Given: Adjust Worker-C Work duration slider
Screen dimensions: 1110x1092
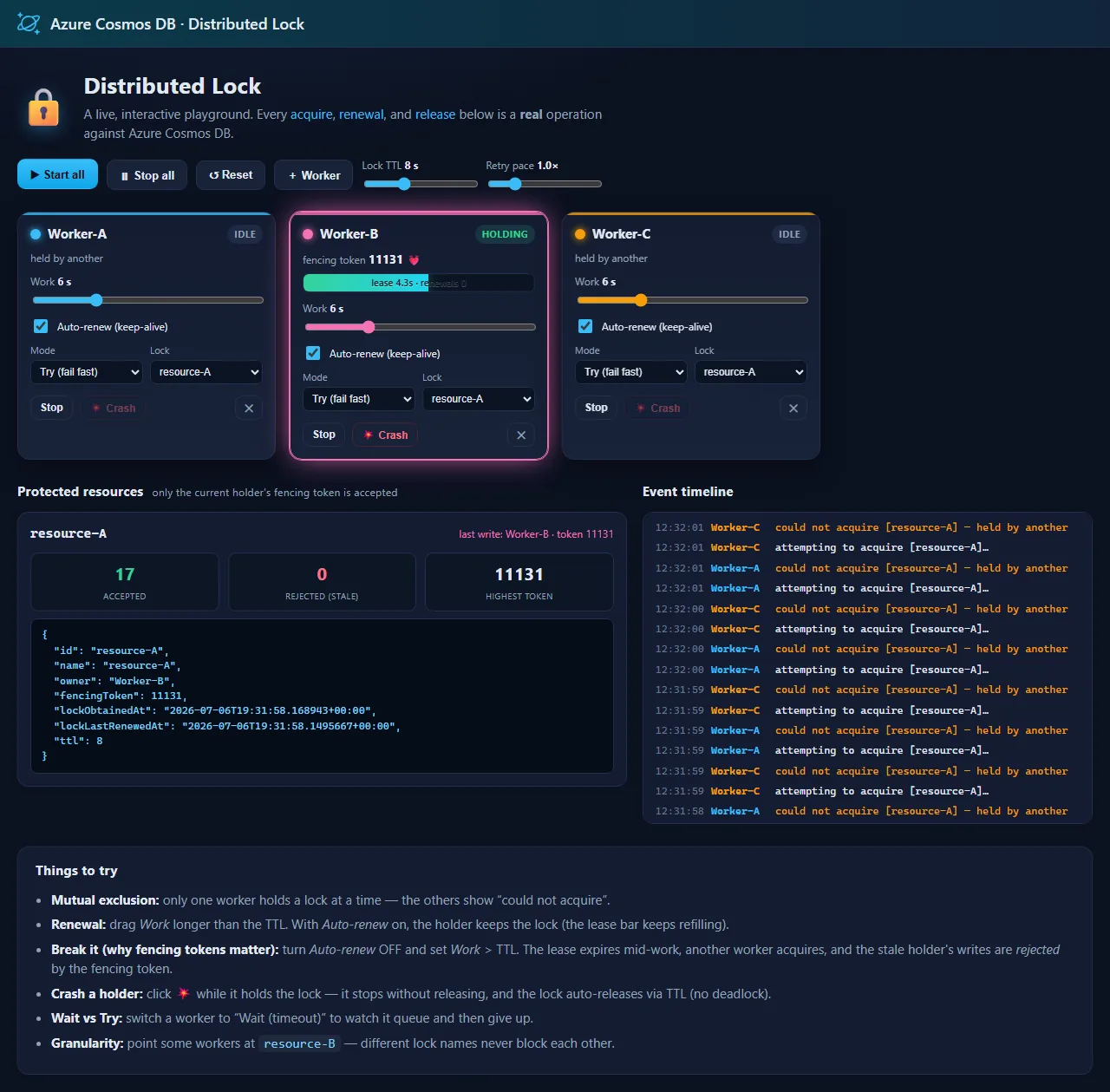Looking at the screenshot, I should [692, 300].
